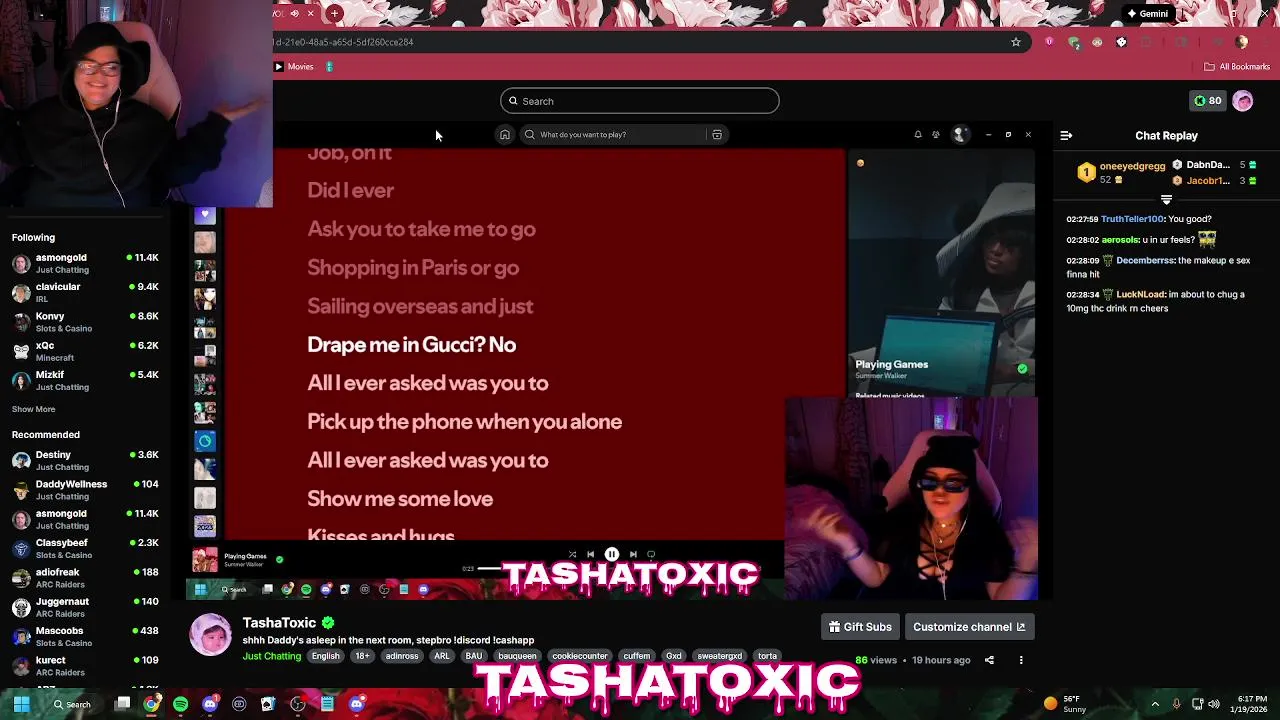
Task: Click the Kick search field at top
Action: click(x=639, y=101)
